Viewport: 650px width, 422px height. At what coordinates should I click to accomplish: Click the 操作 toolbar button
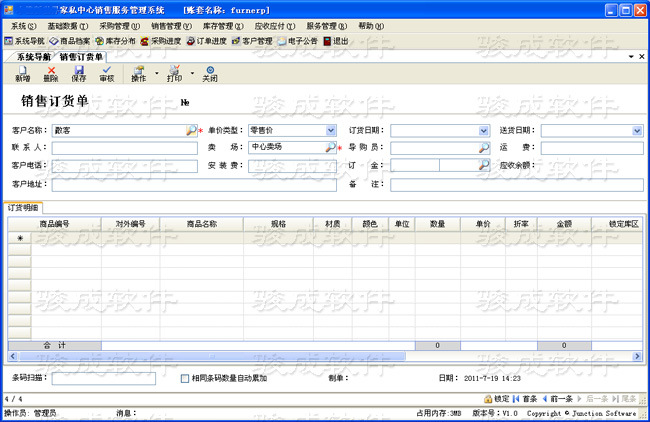[139, 74]
